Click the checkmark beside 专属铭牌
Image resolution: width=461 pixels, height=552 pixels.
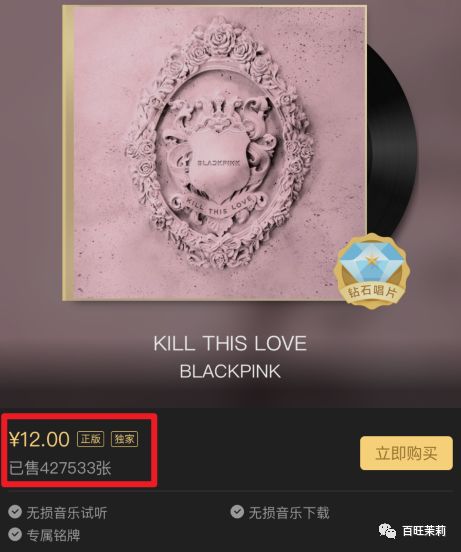click(15, 534)
